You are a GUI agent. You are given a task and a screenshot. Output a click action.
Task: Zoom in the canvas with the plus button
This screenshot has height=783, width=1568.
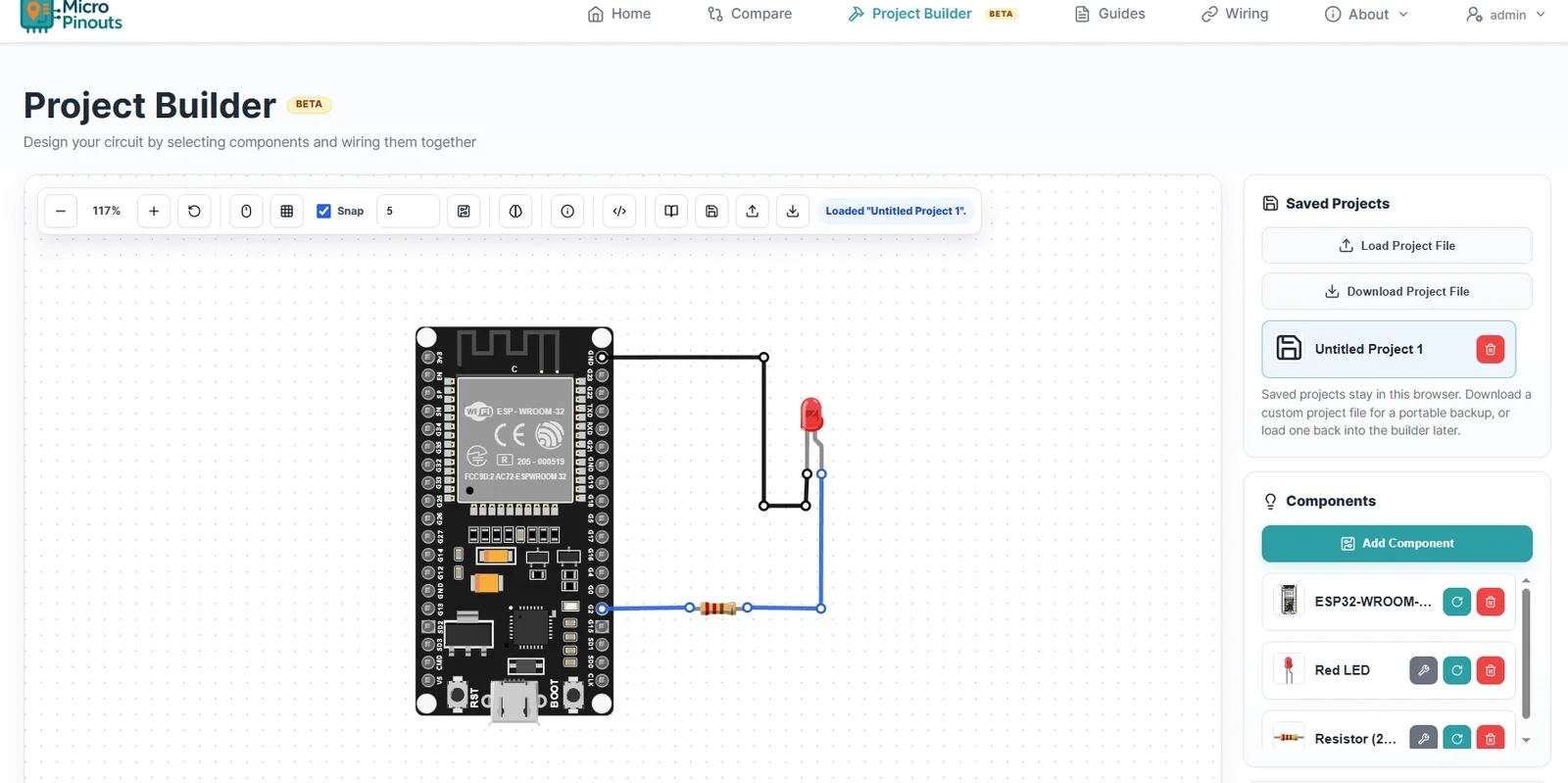[154, 211]
